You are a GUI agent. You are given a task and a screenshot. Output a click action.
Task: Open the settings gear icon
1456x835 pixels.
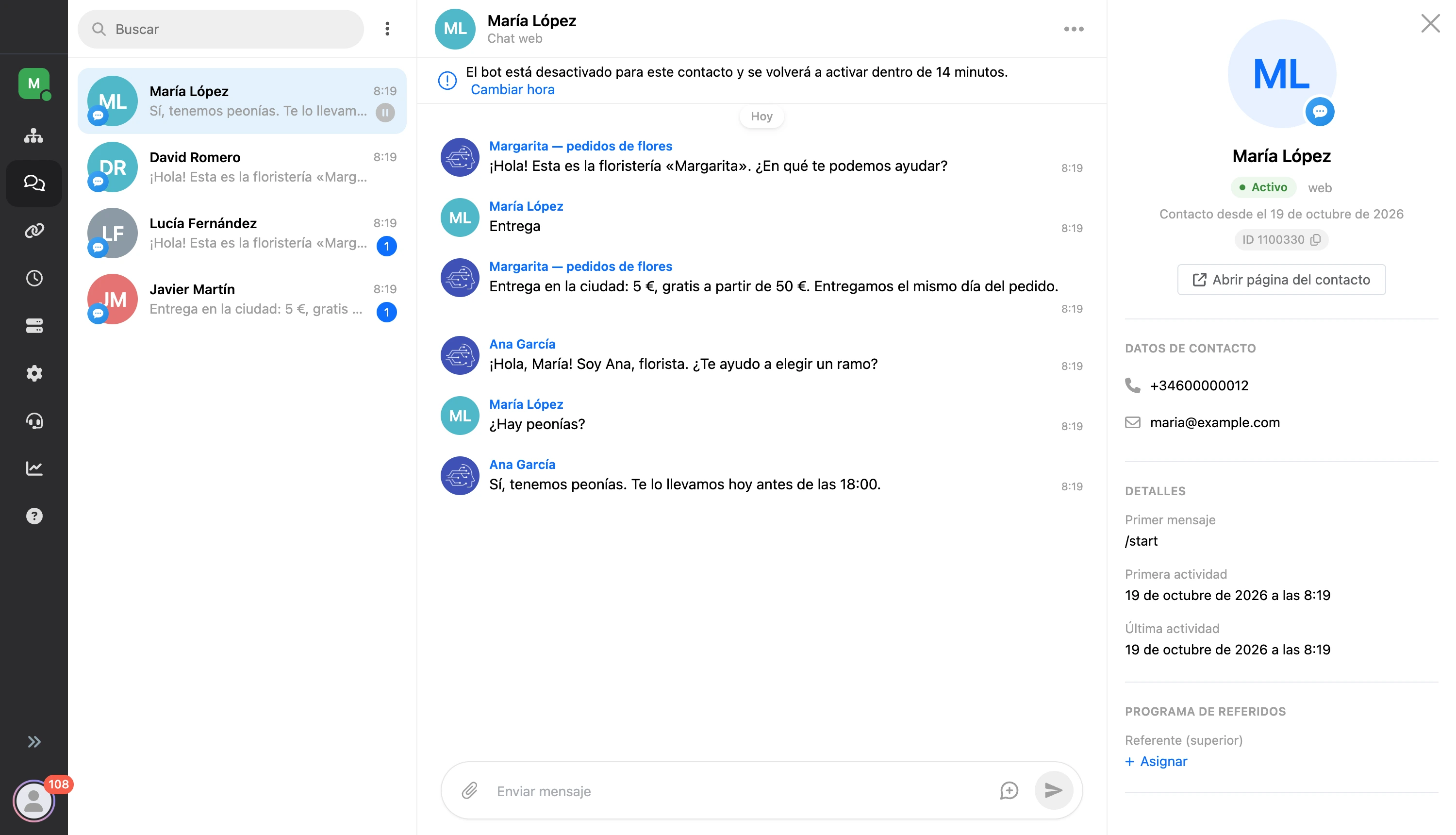(34, 373)
